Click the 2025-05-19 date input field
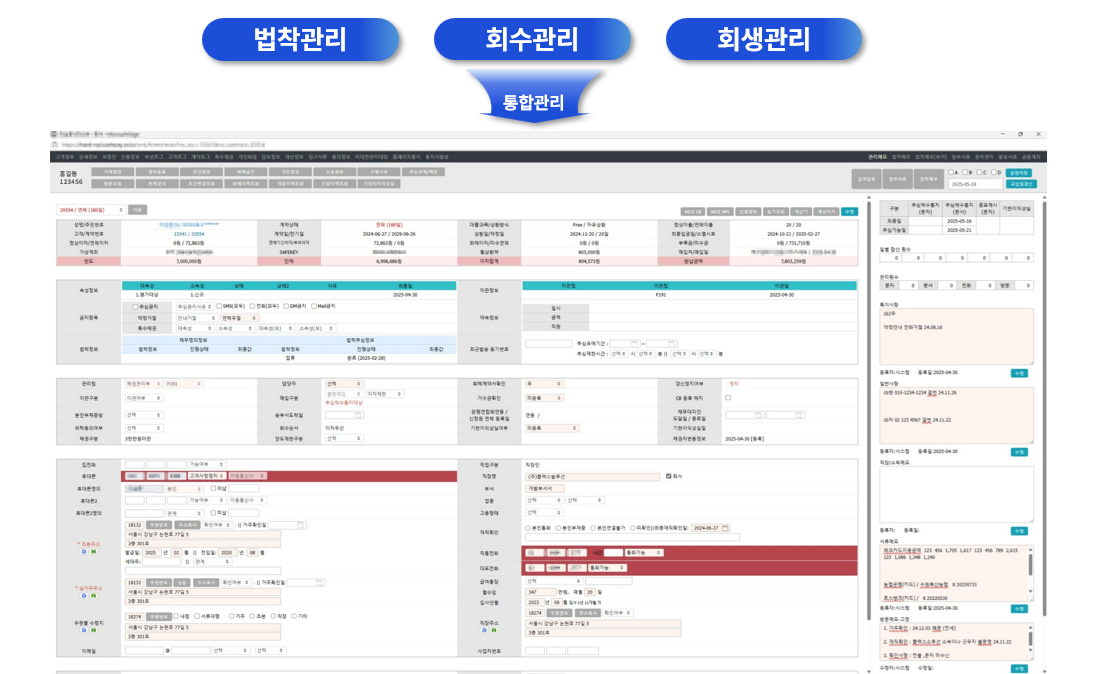This screenshot has height=674, width=1100. coord(976,184)
